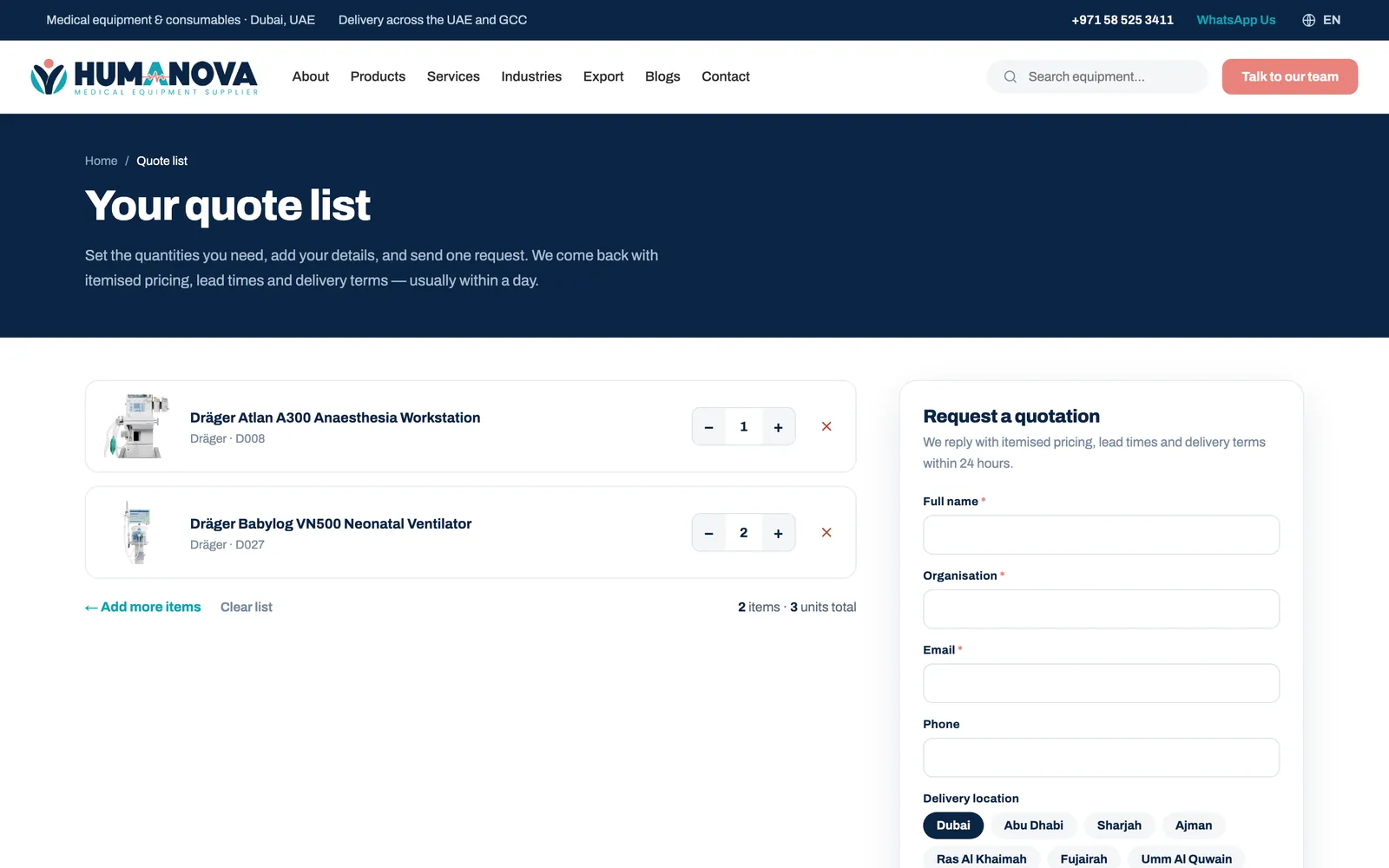
Task: Click the 'Dräger · D008' text
Action: tap(227, 438)
